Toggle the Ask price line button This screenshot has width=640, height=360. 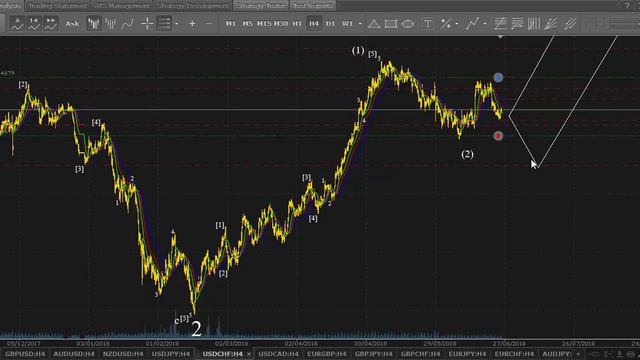(x=72, y=24)
